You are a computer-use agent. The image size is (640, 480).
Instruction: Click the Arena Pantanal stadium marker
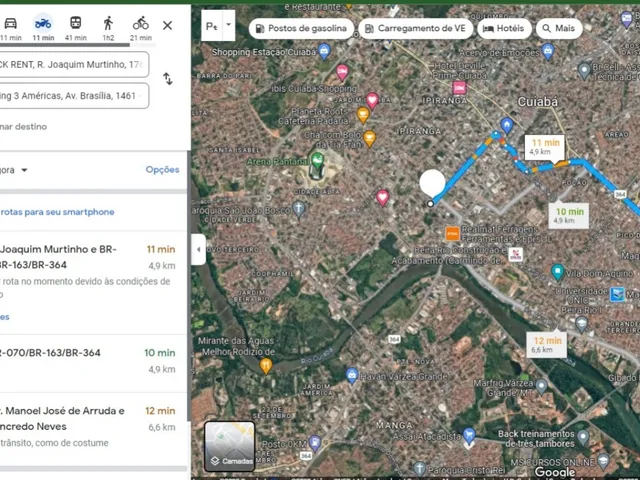point(317,160)
